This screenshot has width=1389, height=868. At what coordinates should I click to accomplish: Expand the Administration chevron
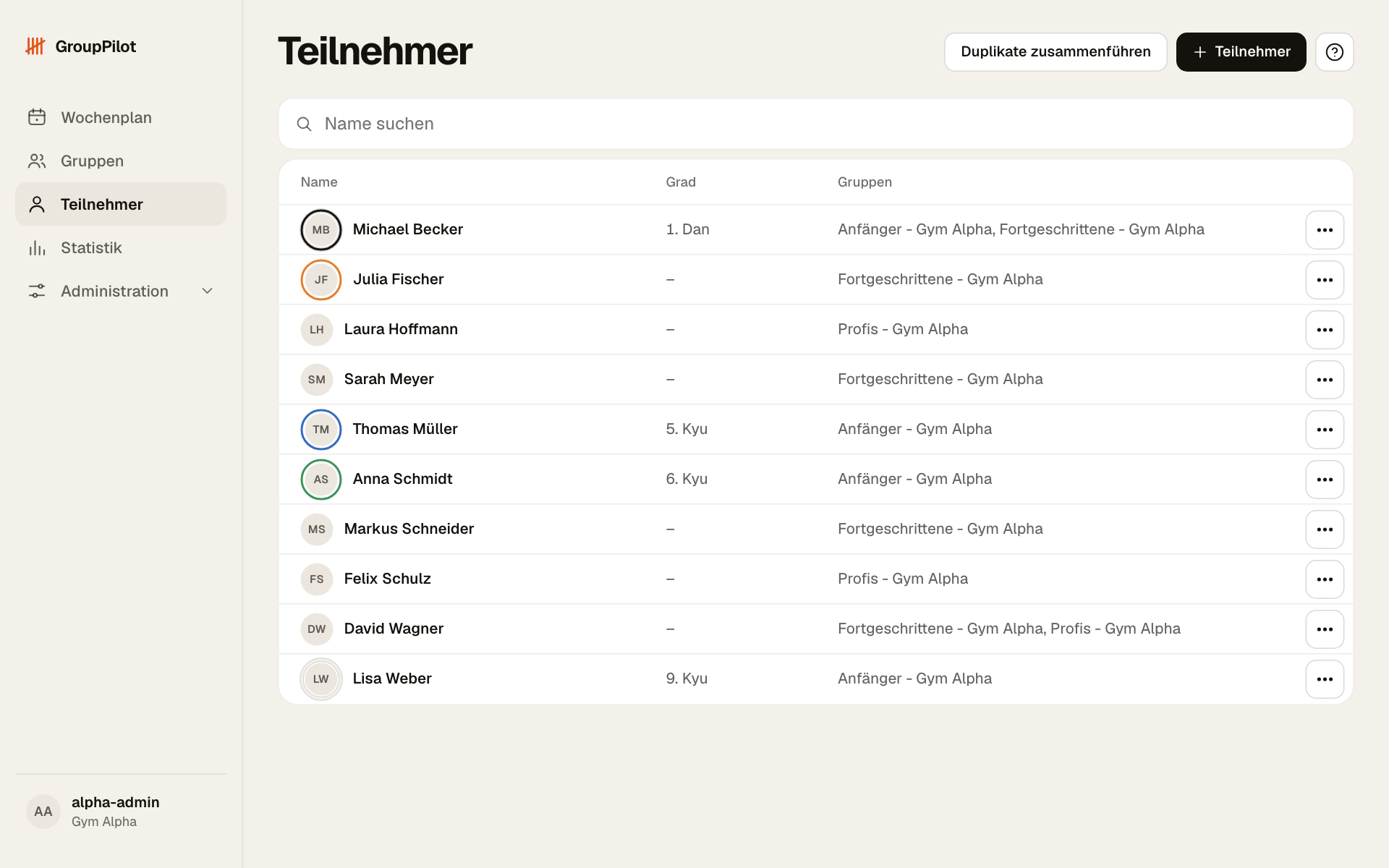coord(208,291)
